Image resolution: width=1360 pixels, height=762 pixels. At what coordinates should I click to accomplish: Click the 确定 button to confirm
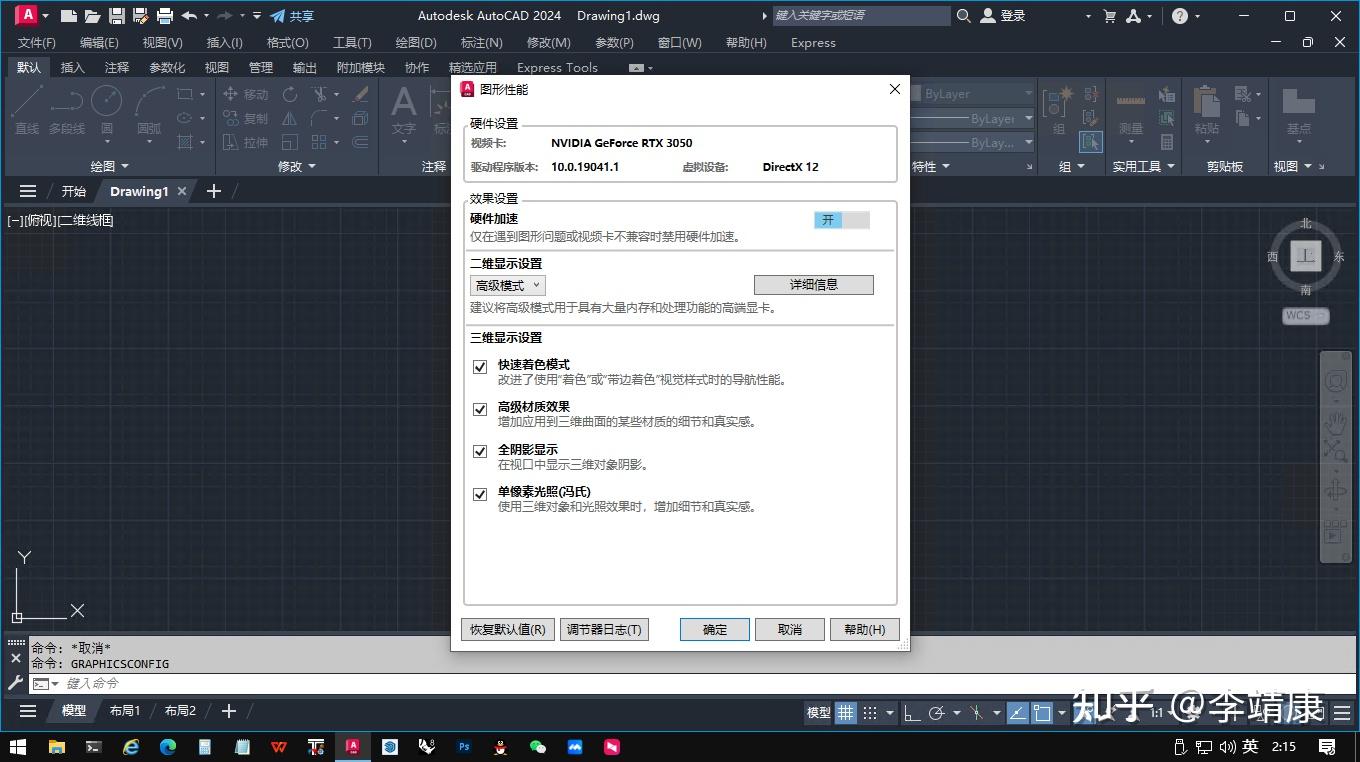tap(713, 629)
